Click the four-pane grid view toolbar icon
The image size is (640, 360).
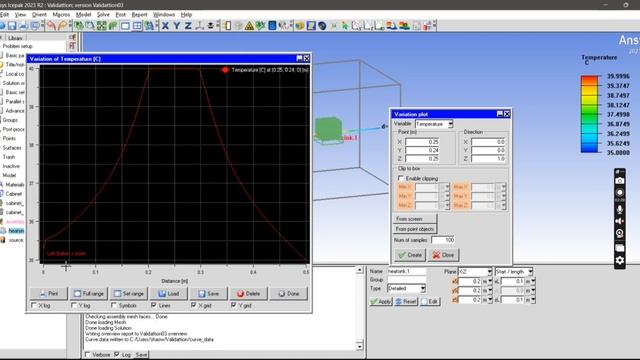coord(137,26)
